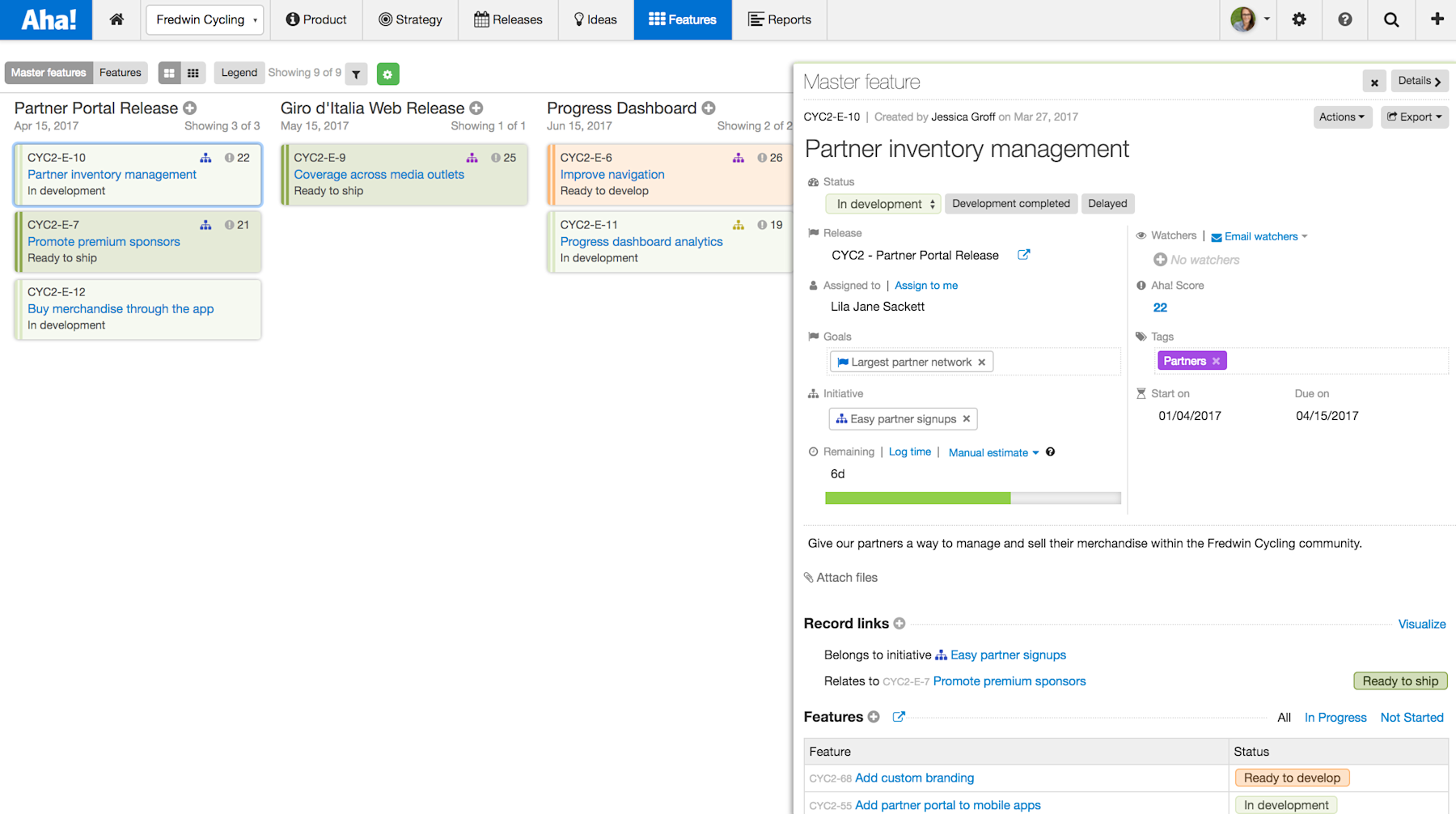Add a feature to Partner Portal Release via plus icon
Screen dimensions: 1456x814
188,108
